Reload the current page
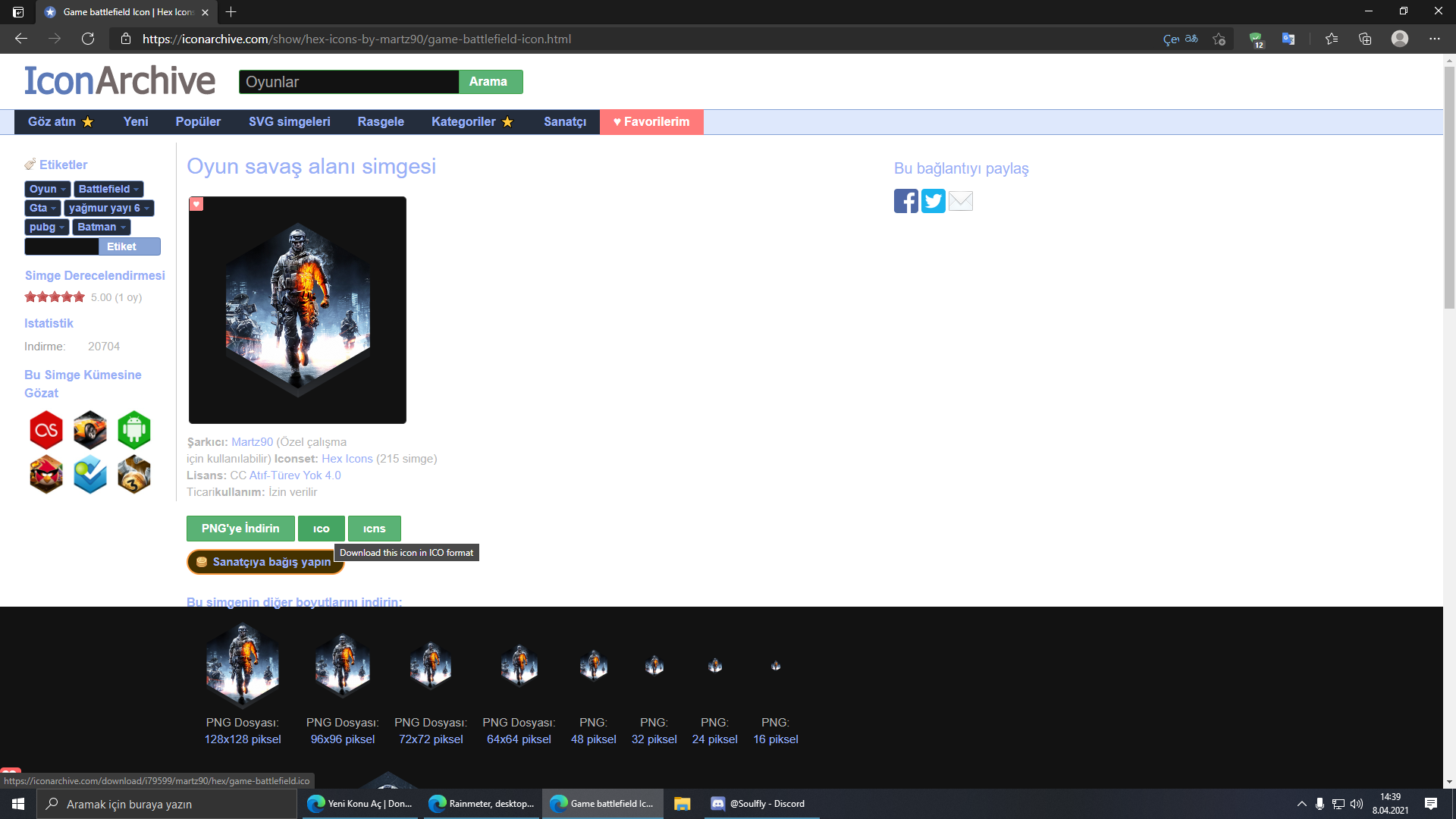Viewport: 1456px width, 819px height. pos(88,39)
